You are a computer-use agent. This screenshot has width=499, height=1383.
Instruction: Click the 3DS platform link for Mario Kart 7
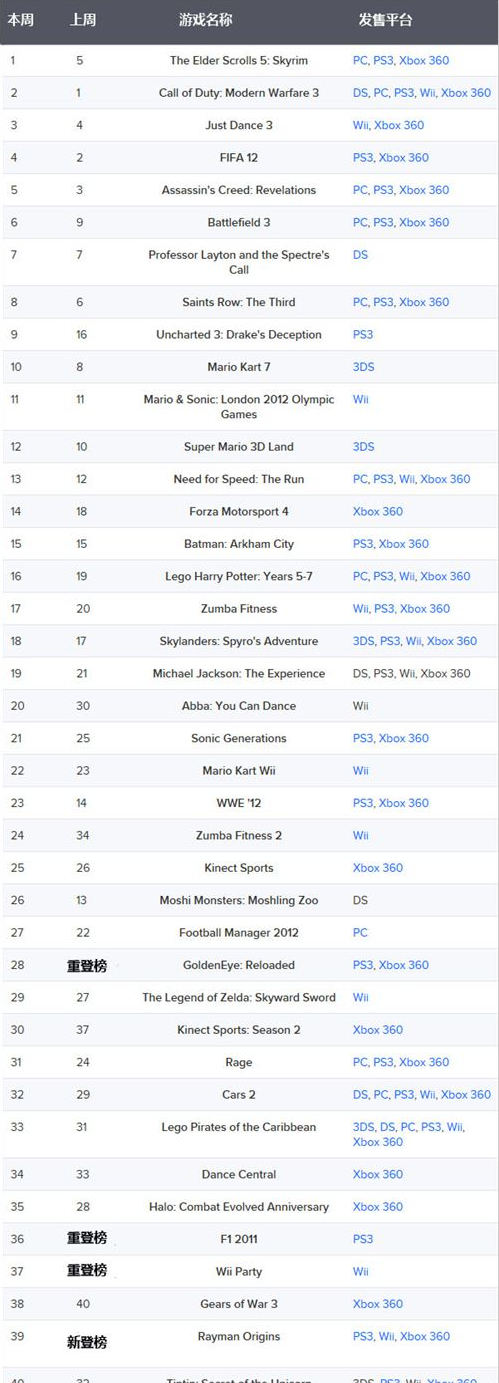(x=363, y=367)
